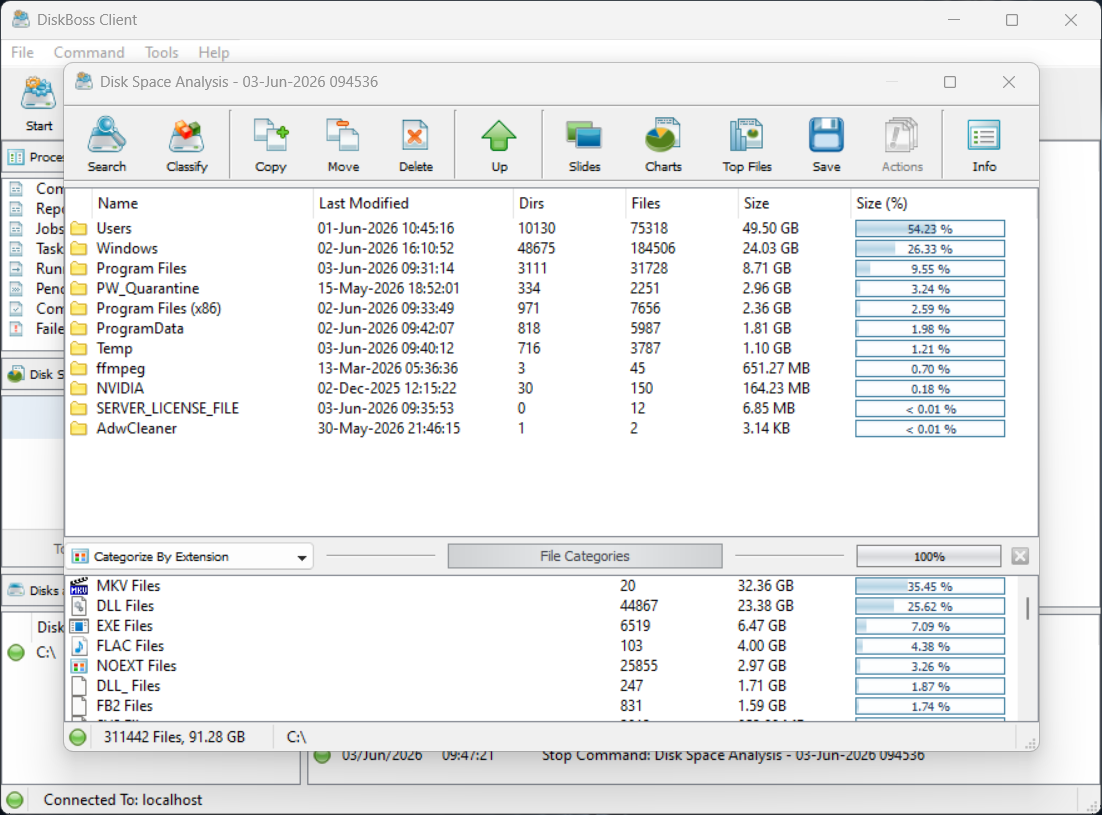Image resolution: width=1102 pixels, height=815 pixels.
Task: Select the Copy files icon
Action: tap(271, 144)
